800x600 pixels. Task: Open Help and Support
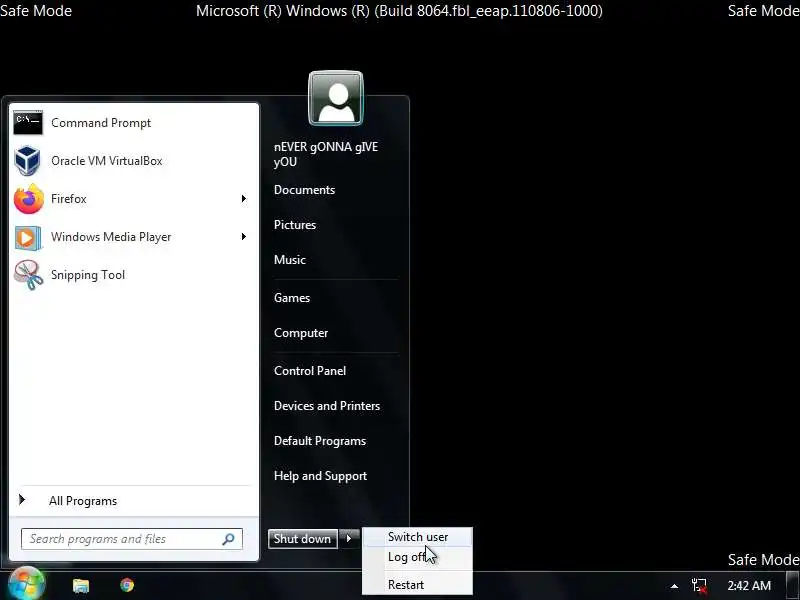[x=320, y=476]
